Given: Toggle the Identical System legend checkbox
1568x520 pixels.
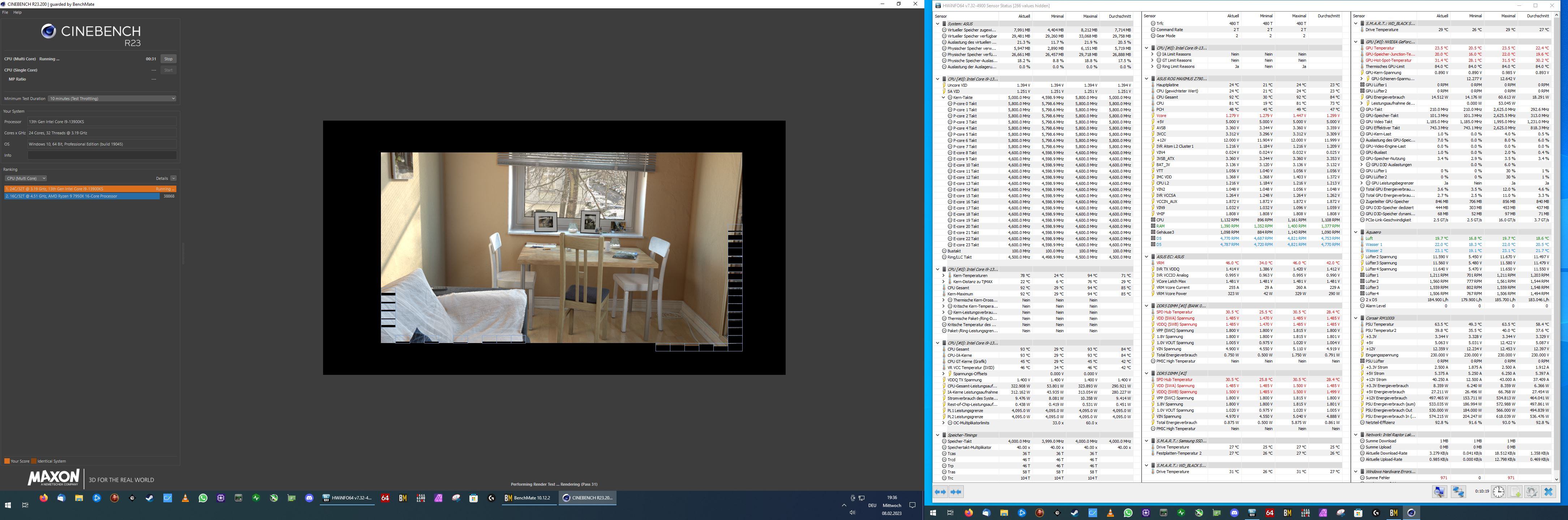Looking at the screenshot, I should click(34, 461).
